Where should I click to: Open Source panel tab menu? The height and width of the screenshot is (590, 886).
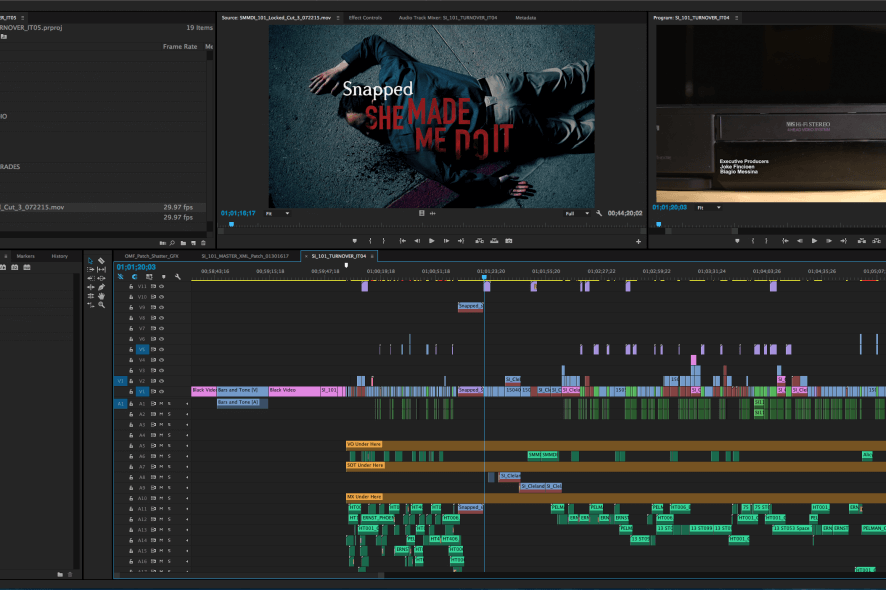[x=338, y=18]
